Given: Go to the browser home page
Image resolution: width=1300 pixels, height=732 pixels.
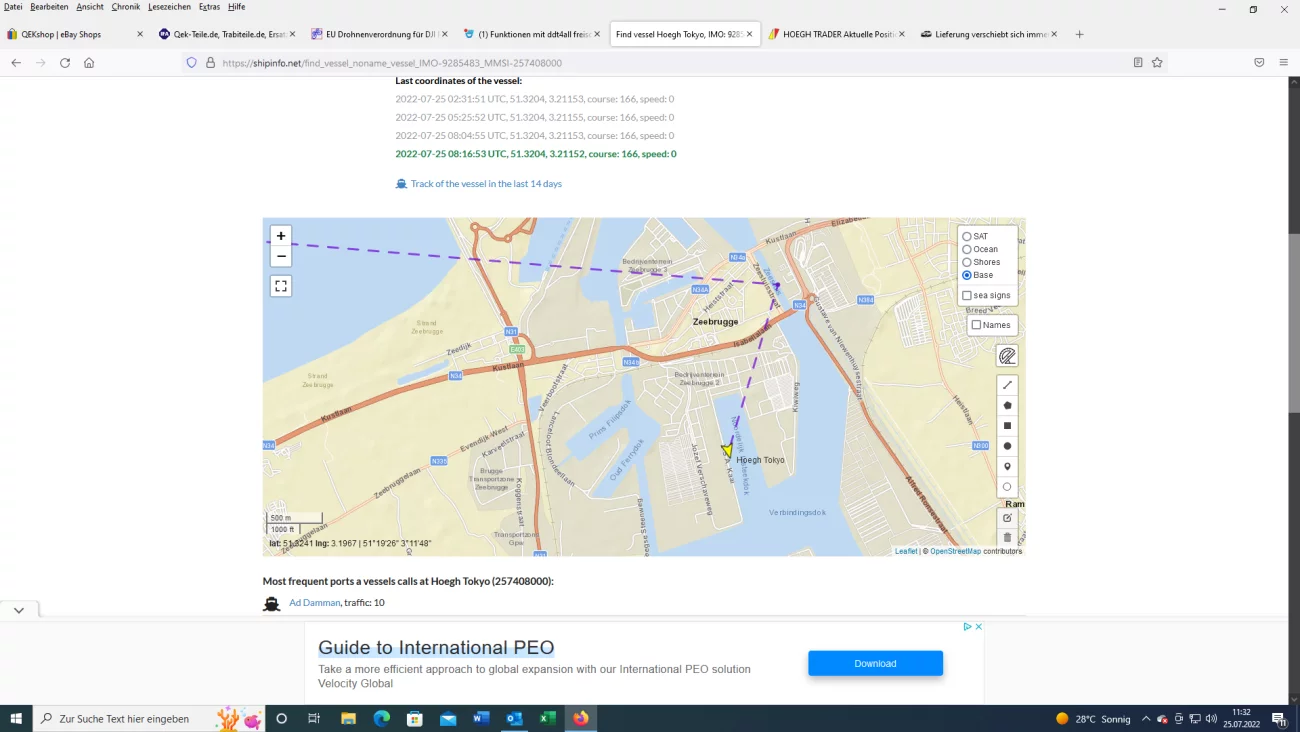Looking at the screenshot, I should (x=89, y=62).
